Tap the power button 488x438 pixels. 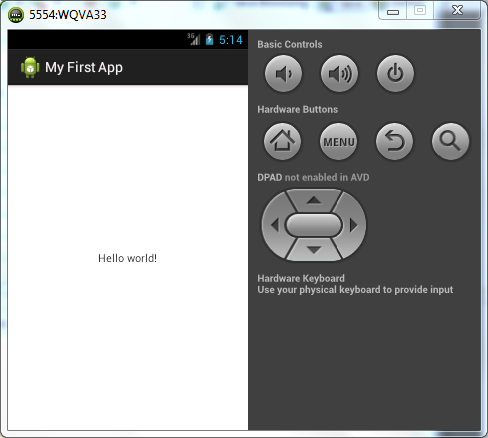coord(395,73)
